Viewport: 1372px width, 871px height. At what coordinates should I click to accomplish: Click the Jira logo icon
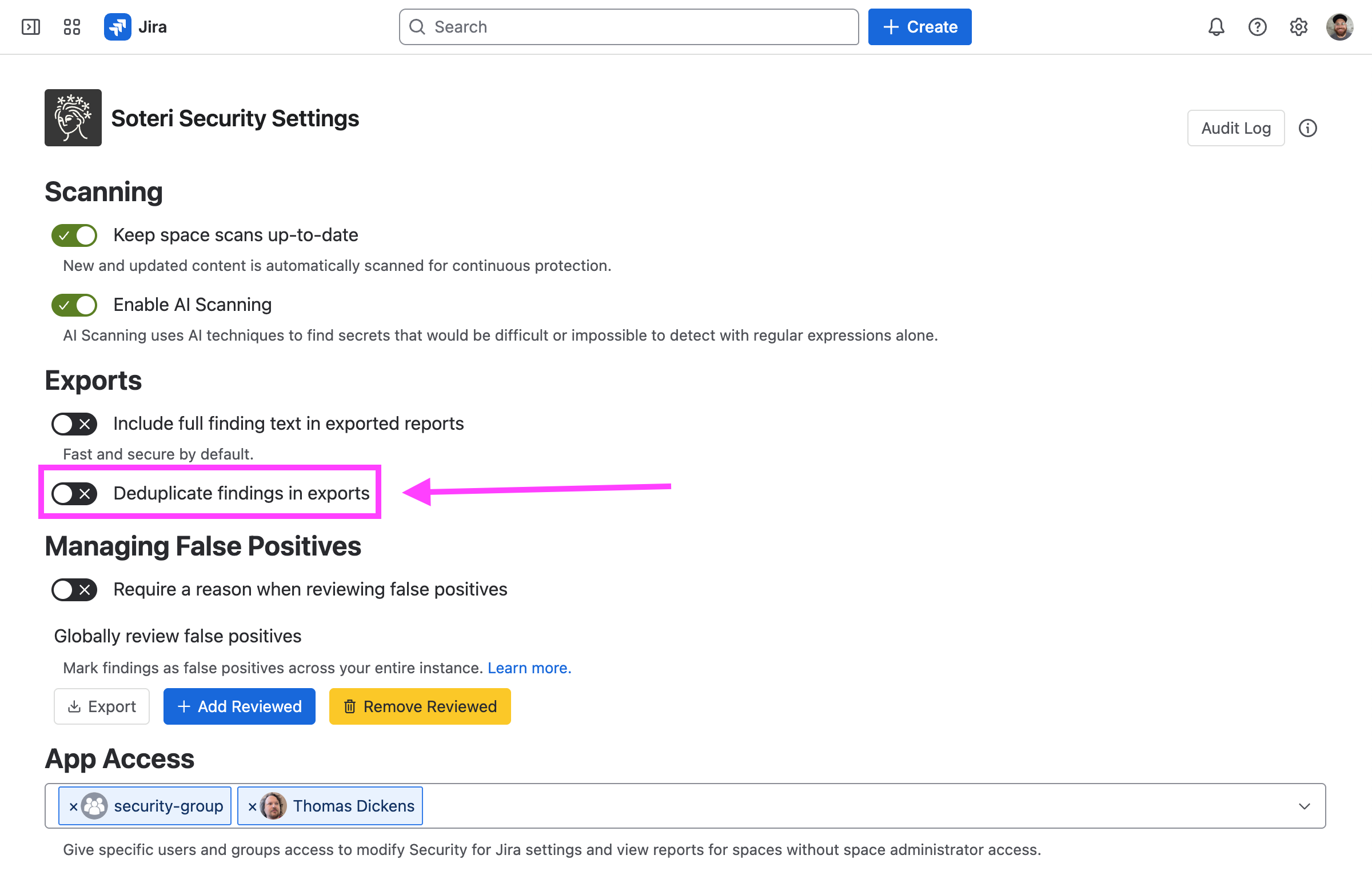click(117, 27)
